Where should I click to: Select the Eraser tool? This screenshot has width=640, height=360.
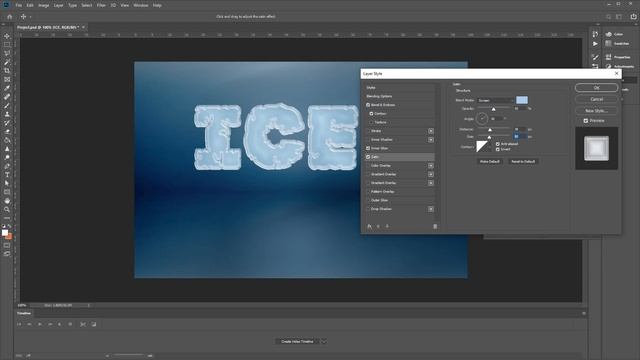point(7,131)
